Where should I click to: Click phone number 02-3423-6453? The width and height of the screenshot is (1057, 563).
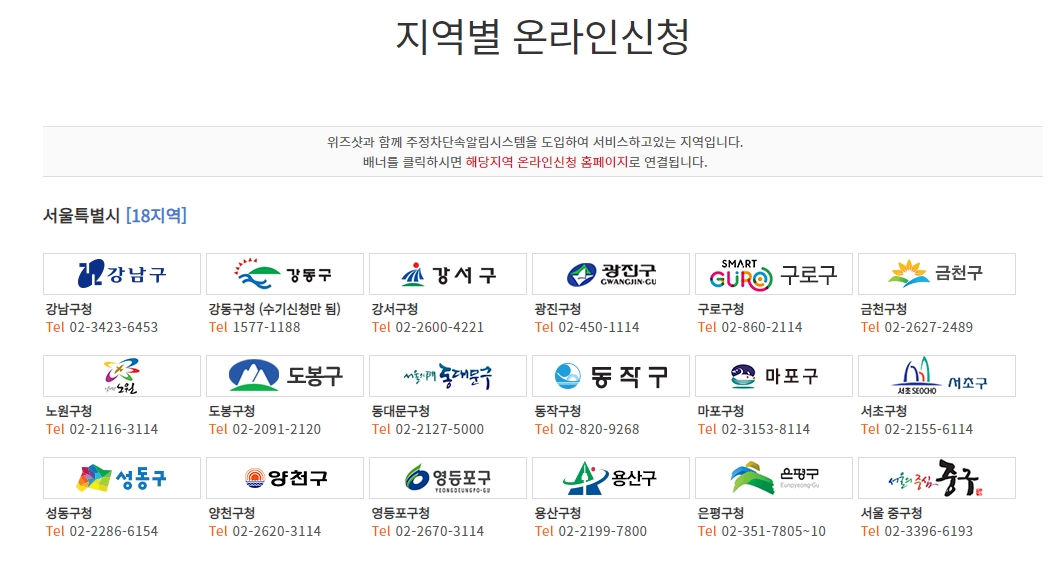(113, 328)
